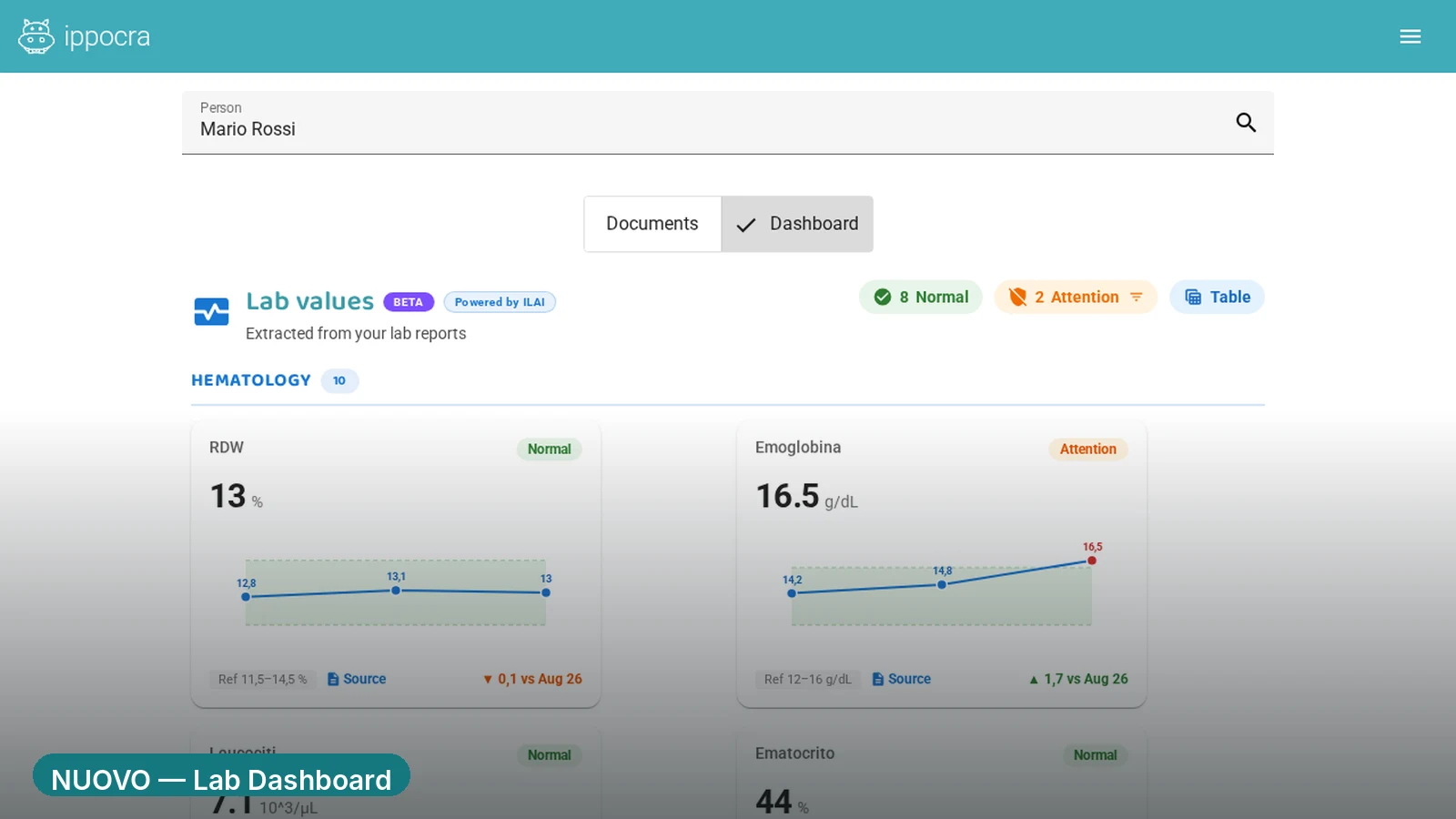The height and width of the screenshot is (819, 1456).
Task: Switch to Table view
Action: [x=1217, y=297]
